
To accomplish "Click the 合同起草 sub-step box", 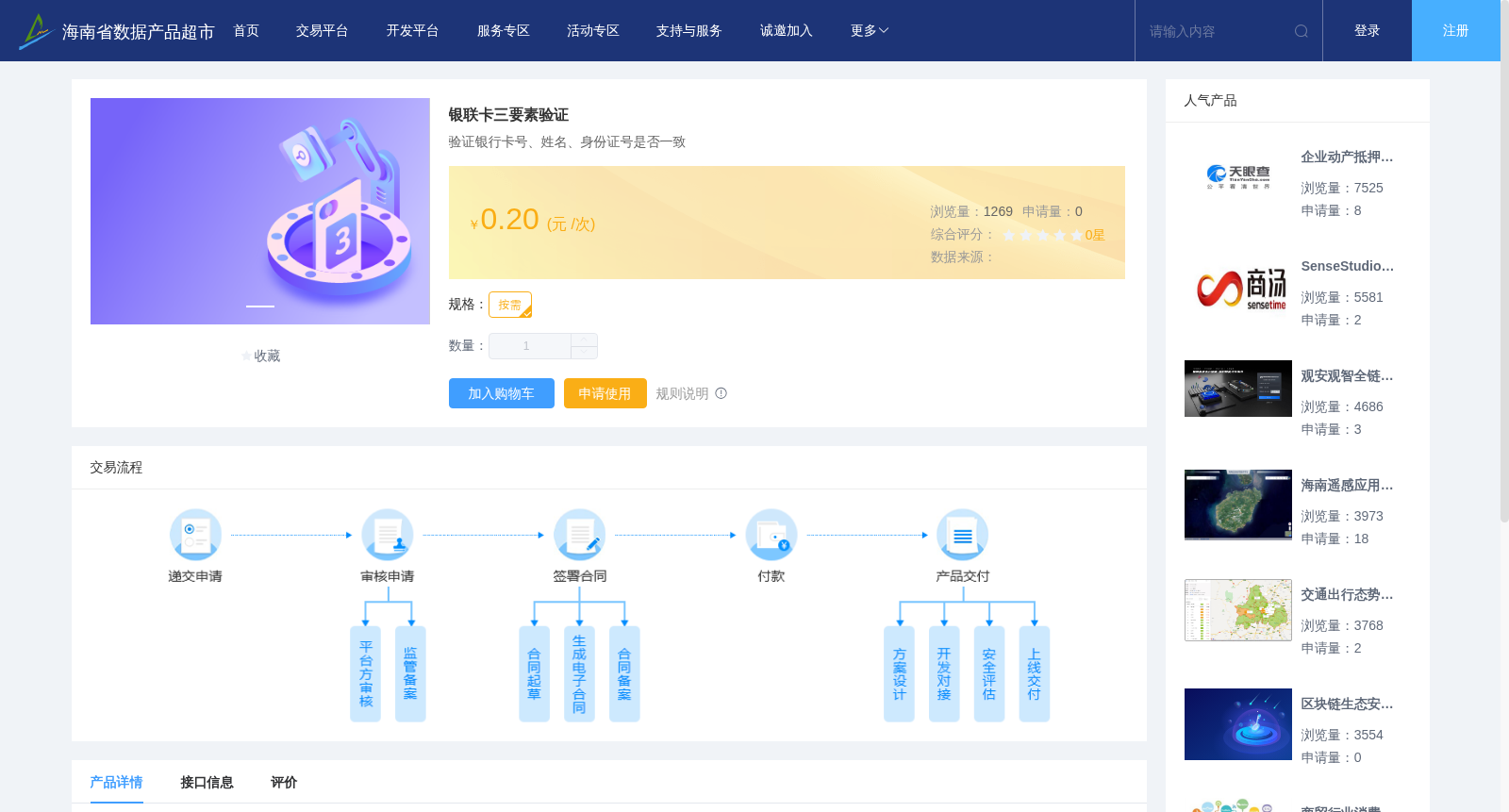I will (535, 674).
